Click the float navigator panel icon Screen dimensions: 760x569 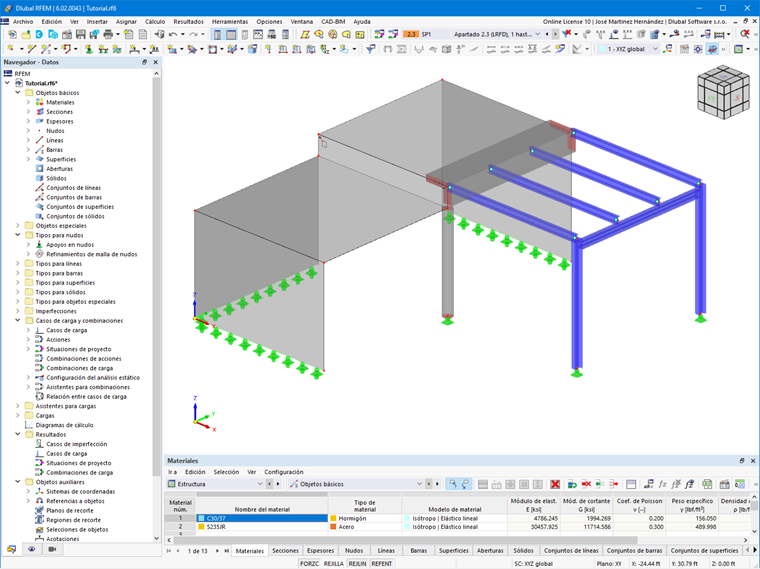(144, 62)
